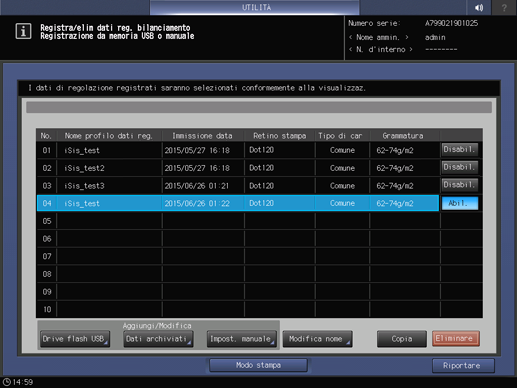Select highlighted row 04 iSis_test name

tap(82, 203)
